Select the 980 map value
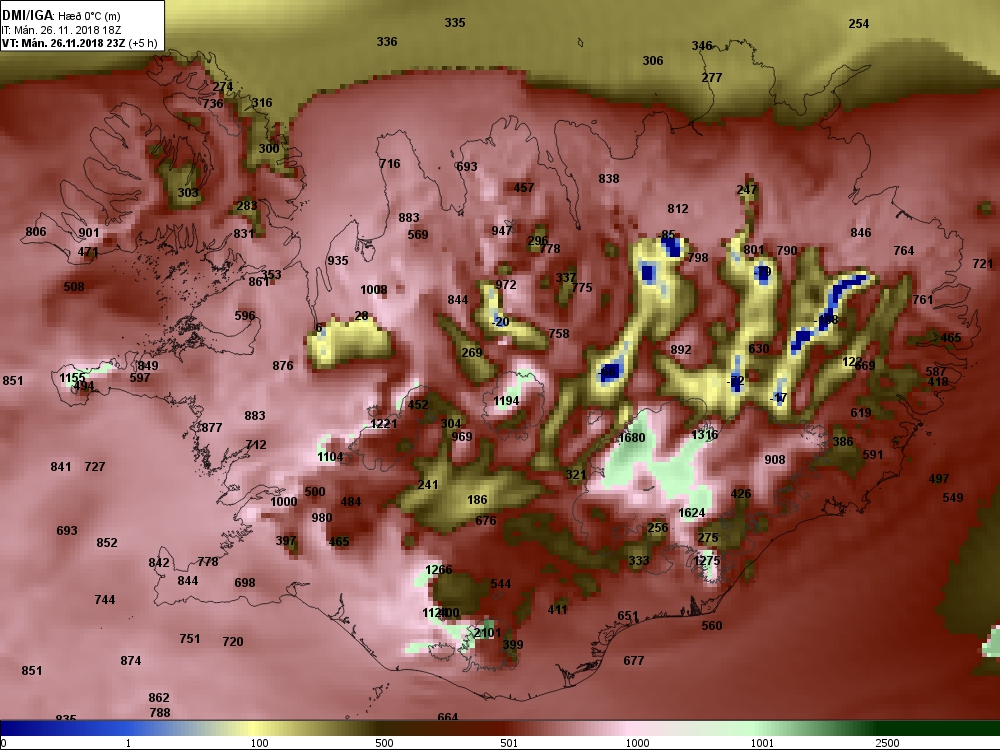The width and height of the screenshot is (1000, 750). pyautogui.click(x=321, y=517)
